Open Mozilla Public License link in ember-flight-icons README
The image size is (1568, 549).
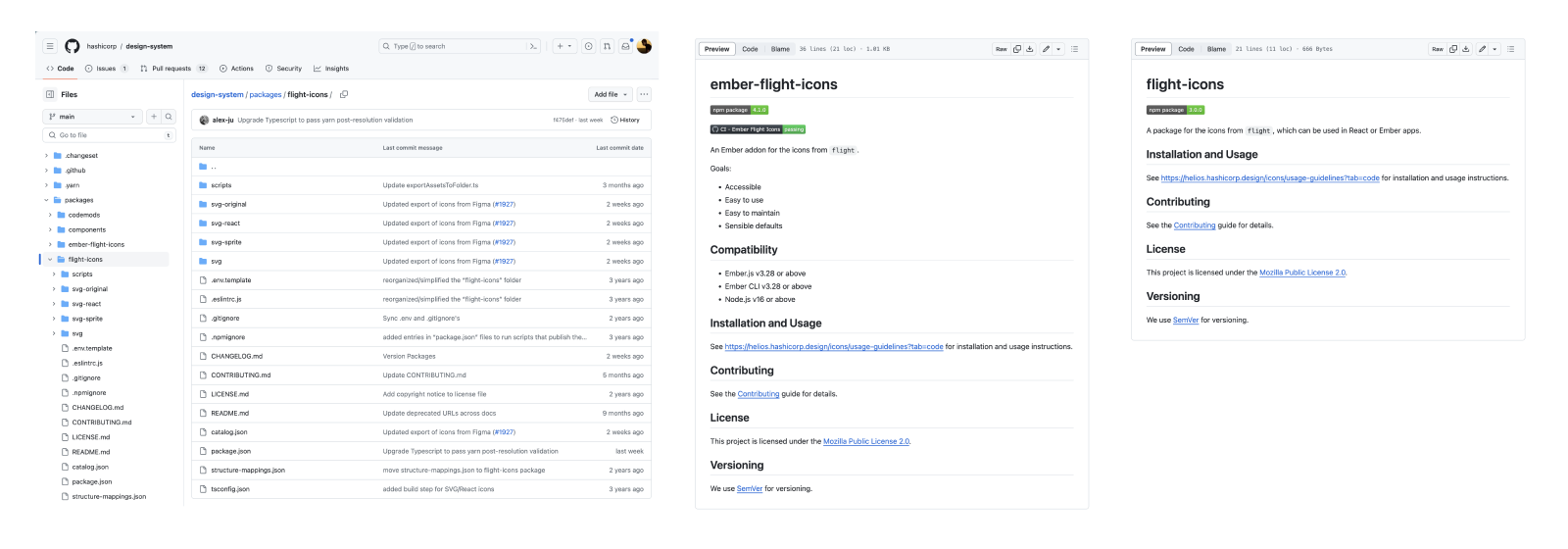pyautogui.click(x=866, y=441)
